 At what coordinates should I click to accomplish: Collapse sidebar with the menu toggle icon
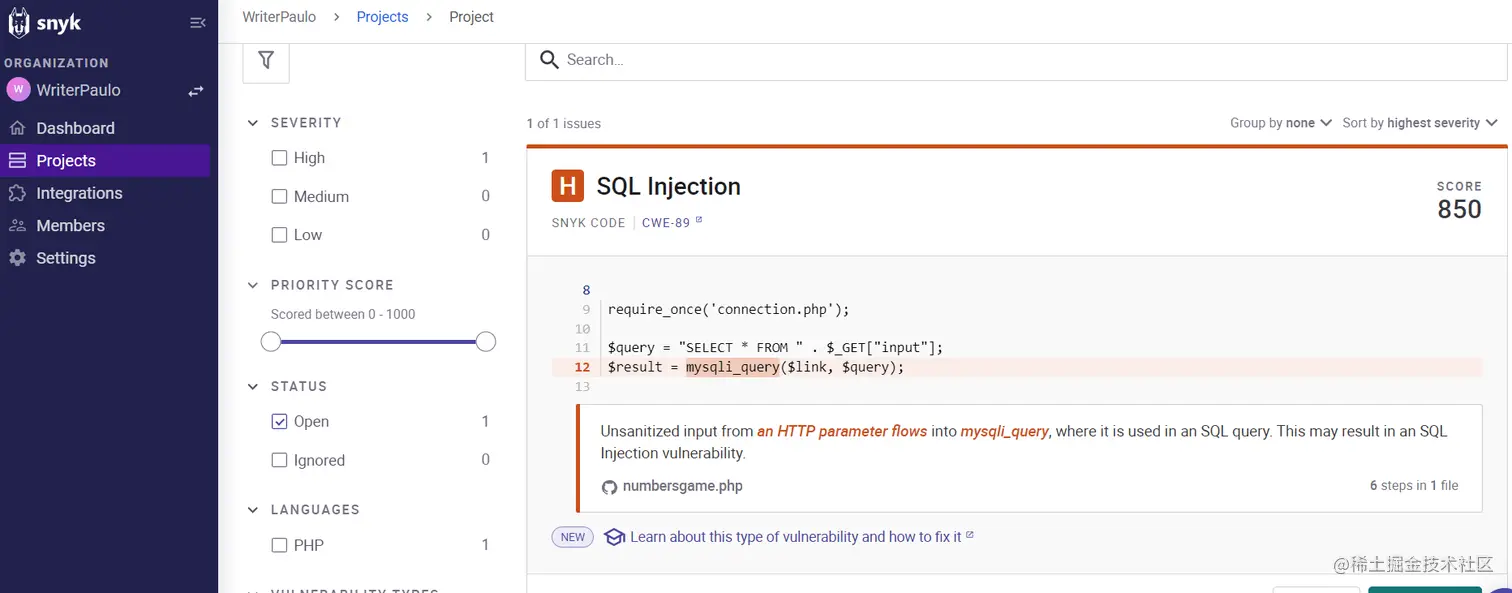pos(197,23)
